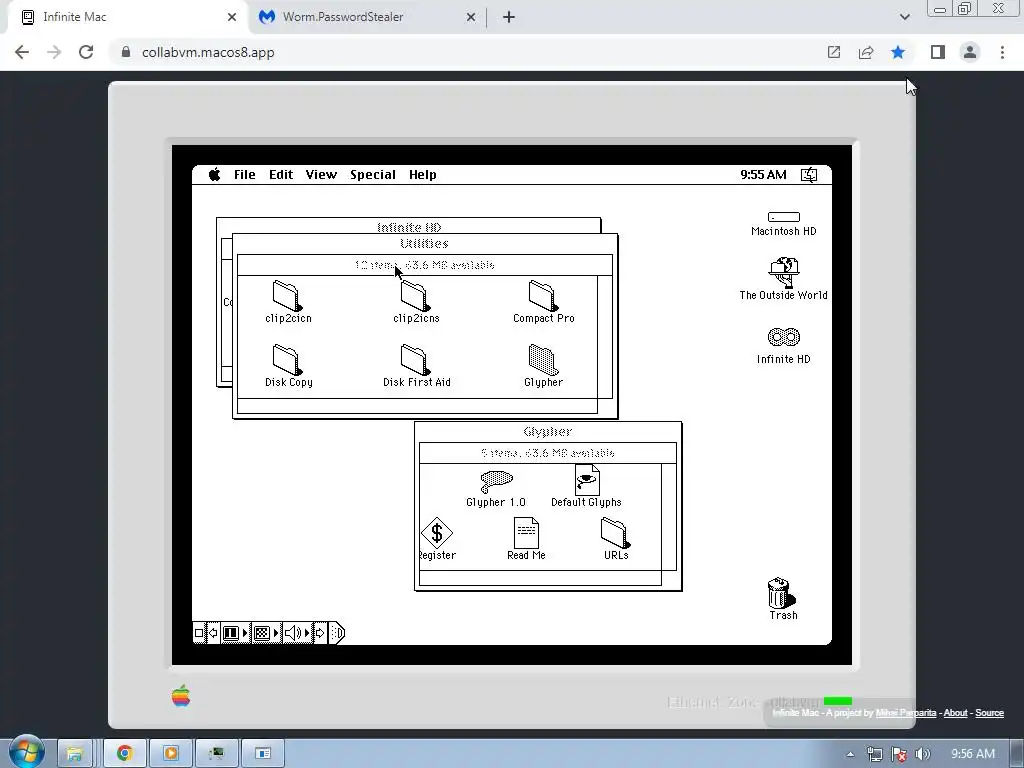Select the Default Glyphs document icon
Viewport: 1024px width, 768px height.
pos(586,480)
